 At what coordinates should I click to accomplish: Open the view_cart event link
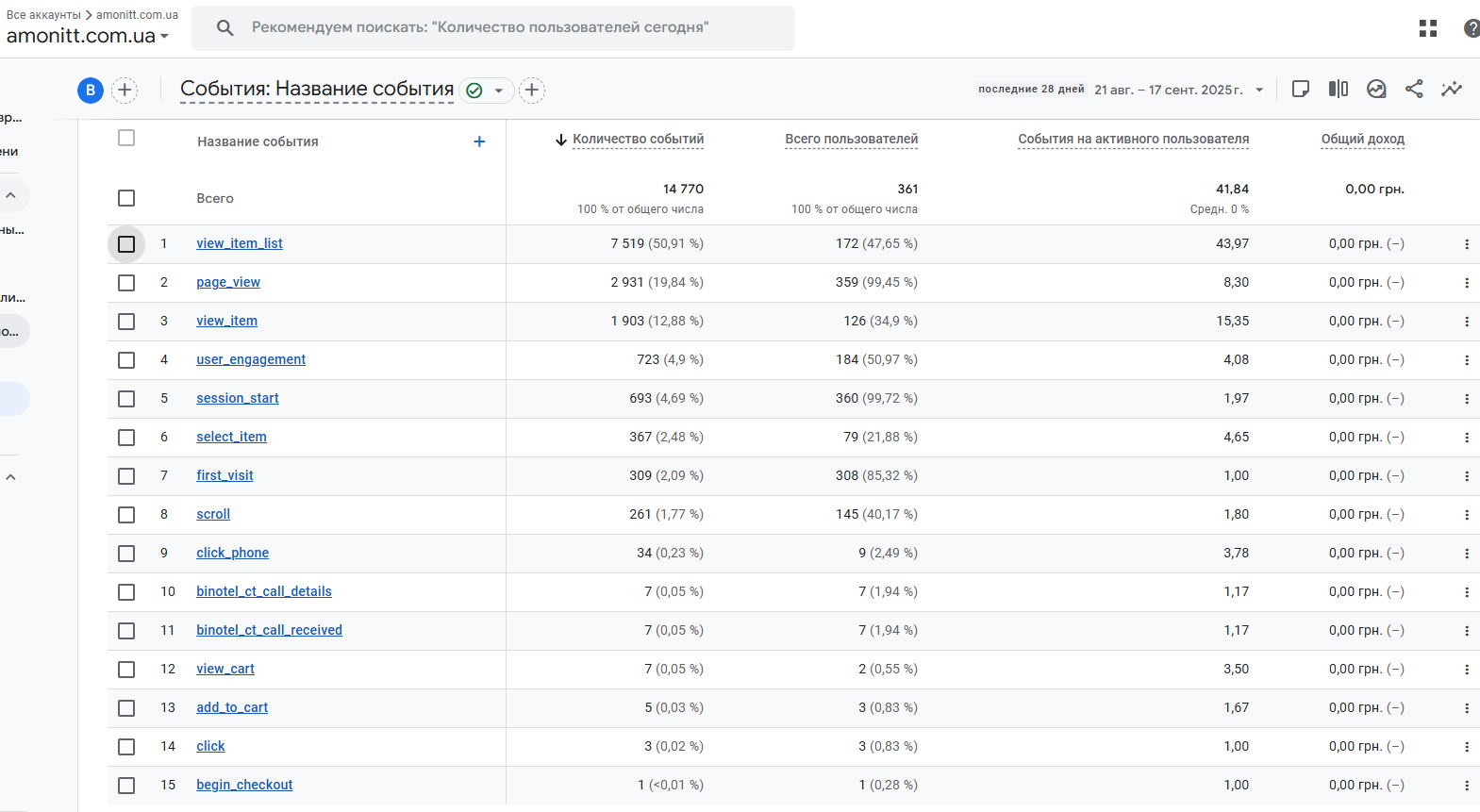[225, 669]
